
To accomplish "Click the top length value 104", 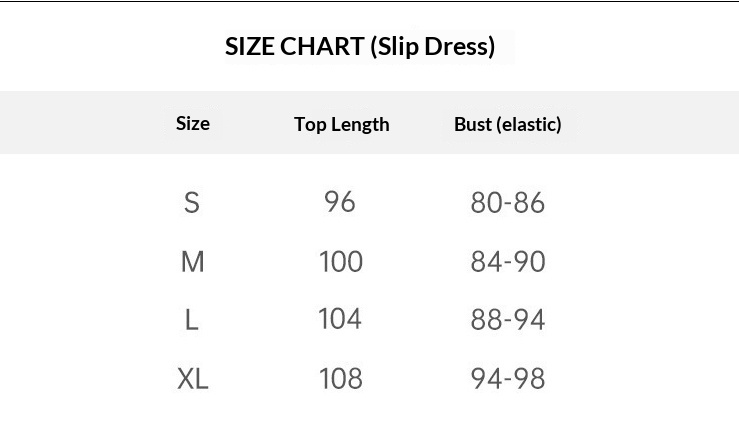I will point(340,319).
